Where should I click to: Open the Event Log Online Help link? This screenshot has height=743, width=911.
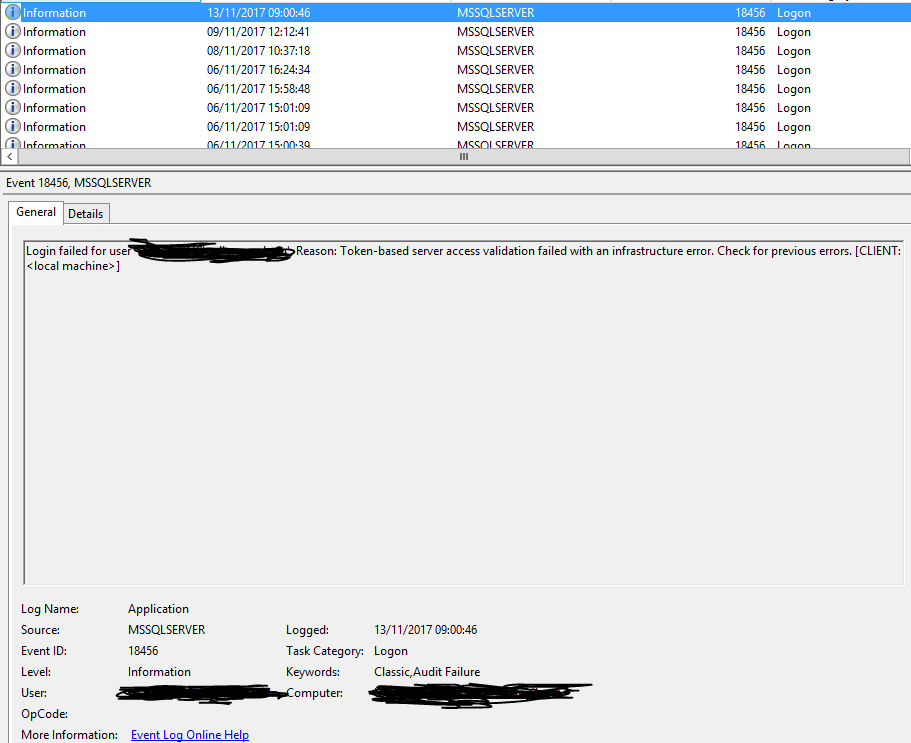190,735
